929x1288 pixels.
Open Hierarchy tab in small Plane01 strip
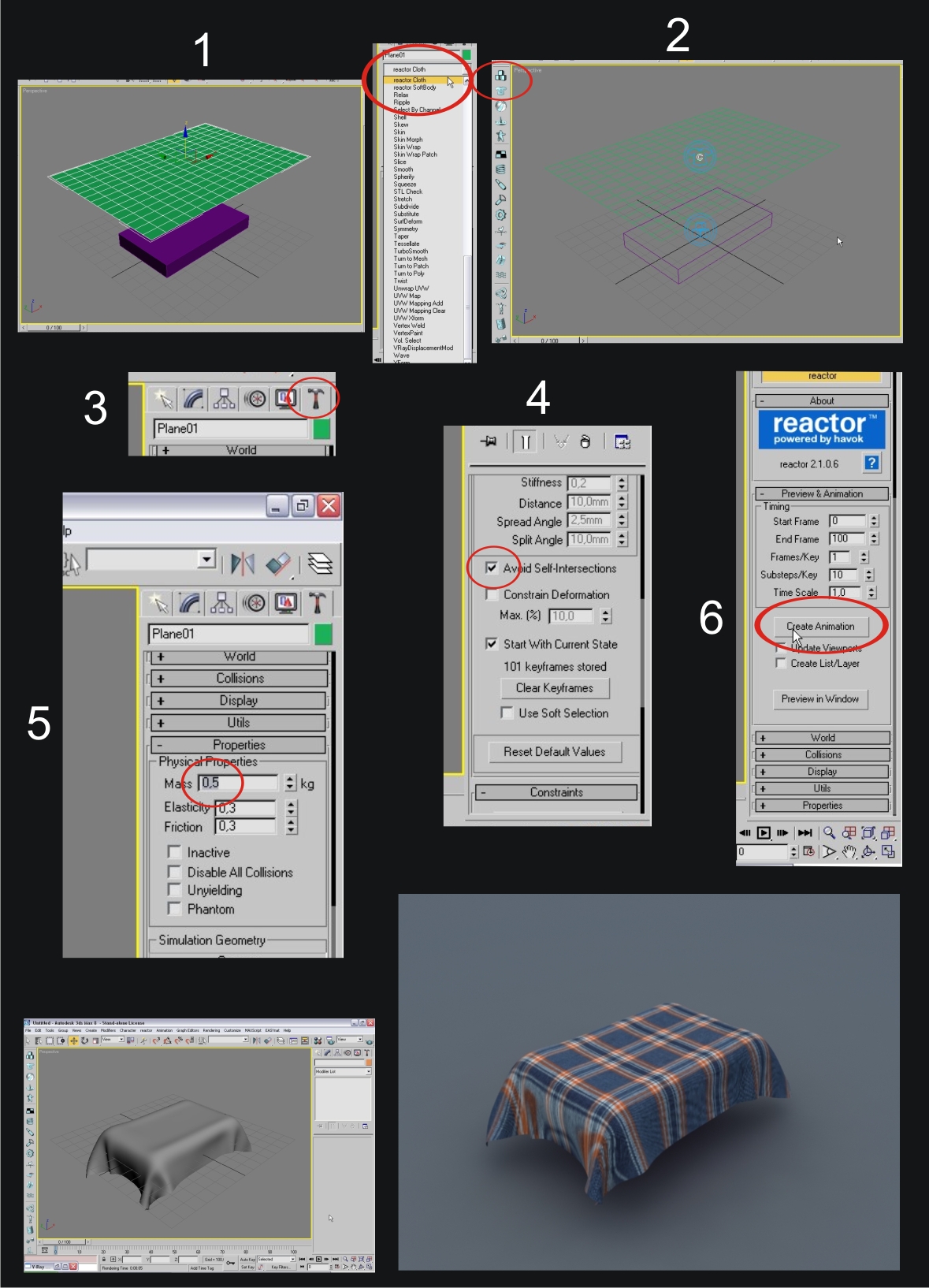(x=224, y=398)
